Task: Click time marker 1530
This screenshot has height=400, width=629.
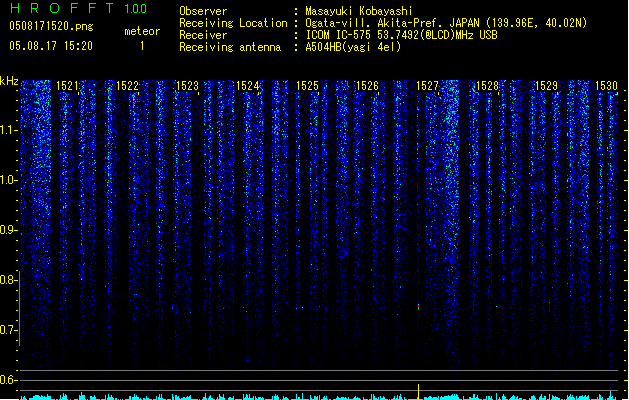Action: point(607,86)
